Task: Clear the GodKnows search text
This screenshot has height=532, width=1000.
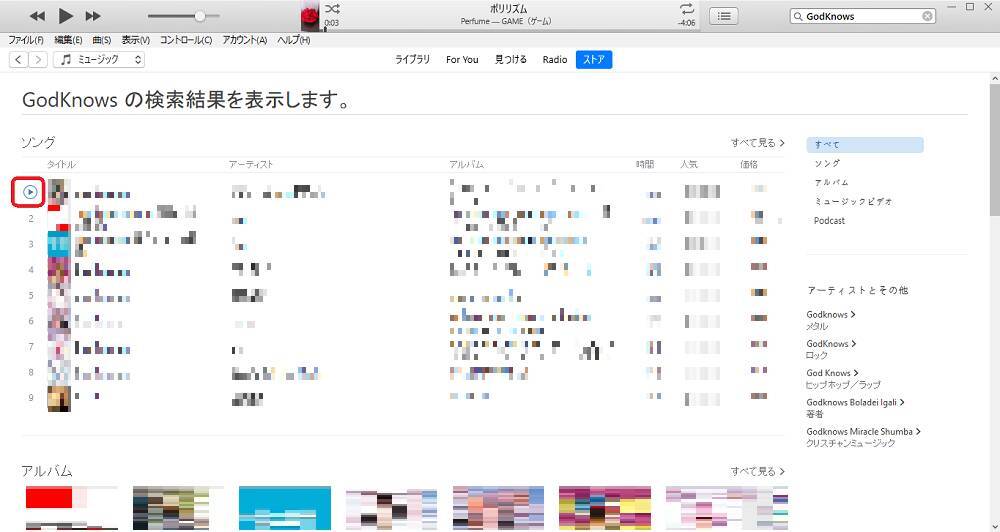Action: (x=927, y=17)
